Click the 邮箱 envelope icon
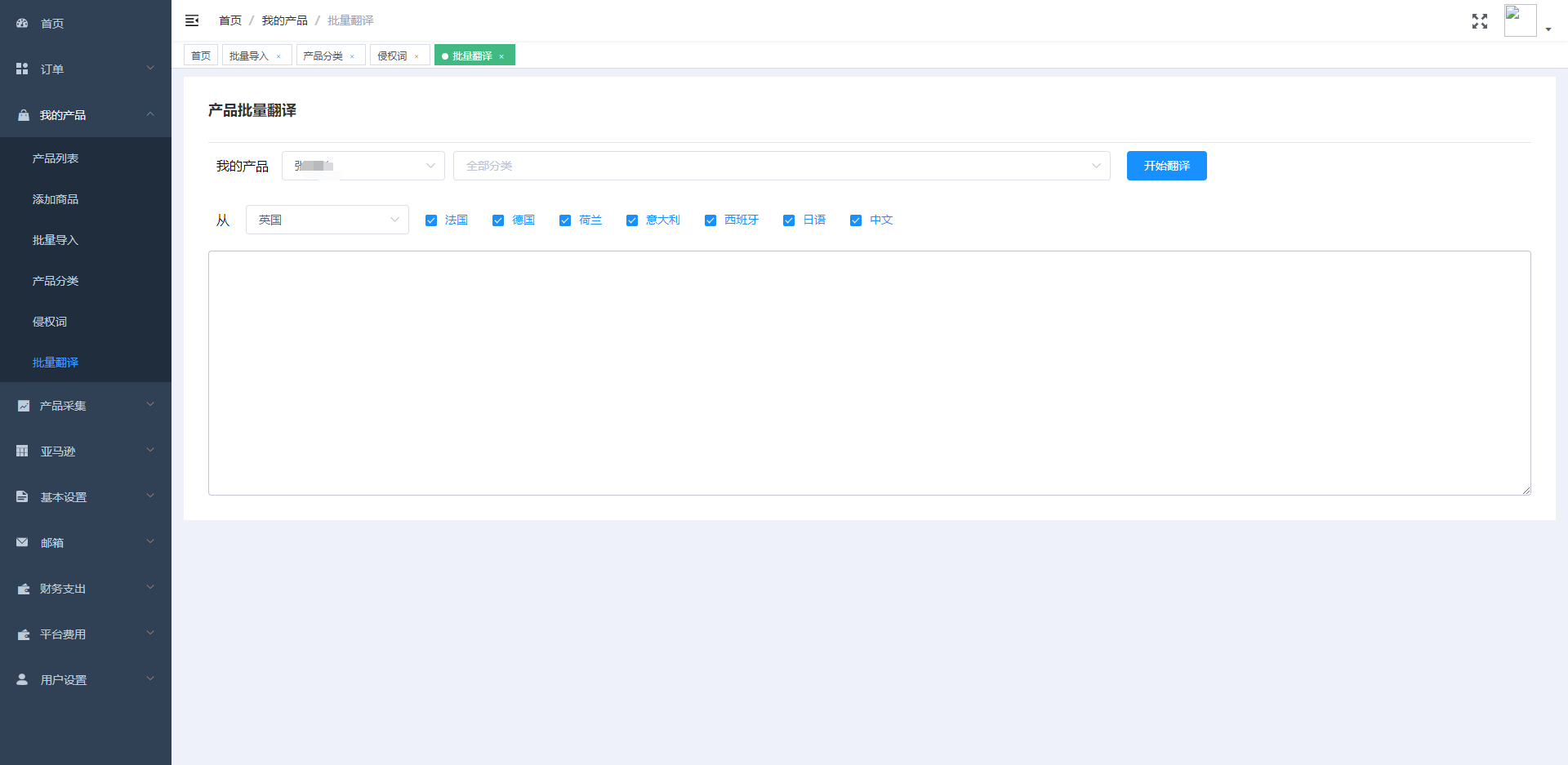The image size is (1568, 765). 22,543
